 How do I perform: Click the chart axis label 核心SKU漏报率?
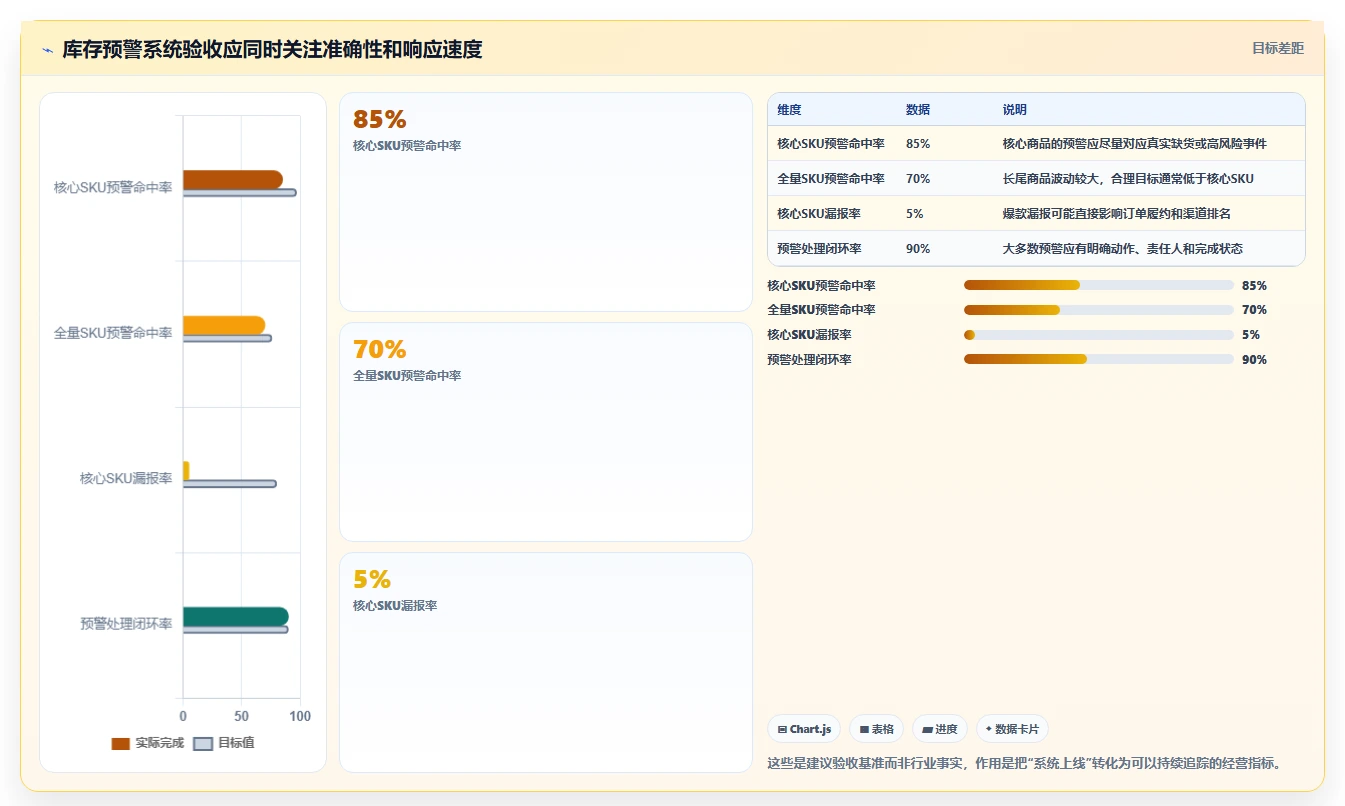[x=126, y=479]
